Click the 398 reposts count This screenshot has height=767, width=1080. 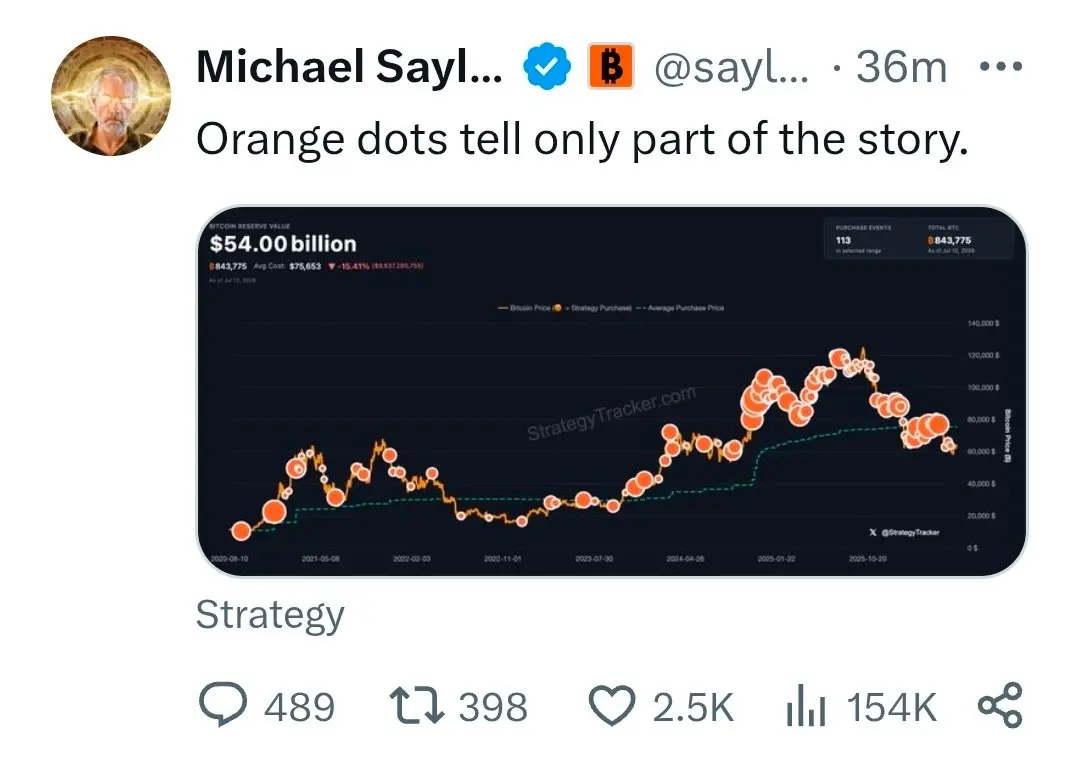[493, 707]
